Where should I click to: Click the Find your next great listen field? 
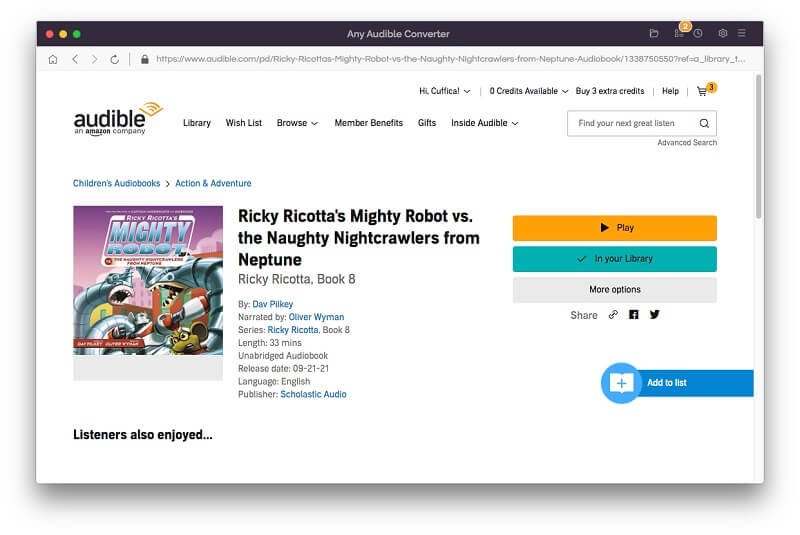coord(633,123)
